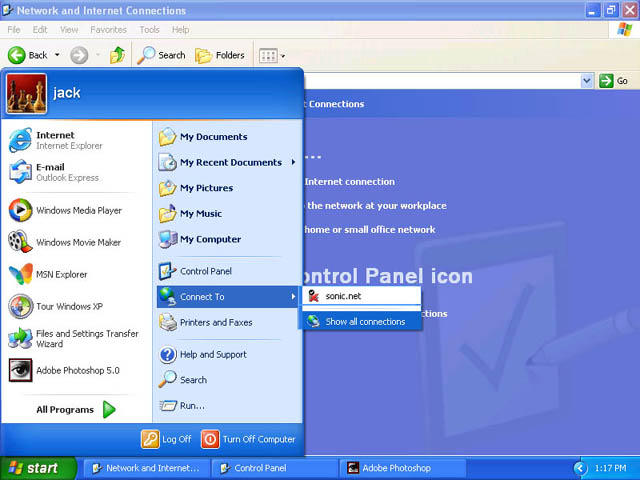
Task: Open Control Panel from Start menu
Action: [195, 271]
